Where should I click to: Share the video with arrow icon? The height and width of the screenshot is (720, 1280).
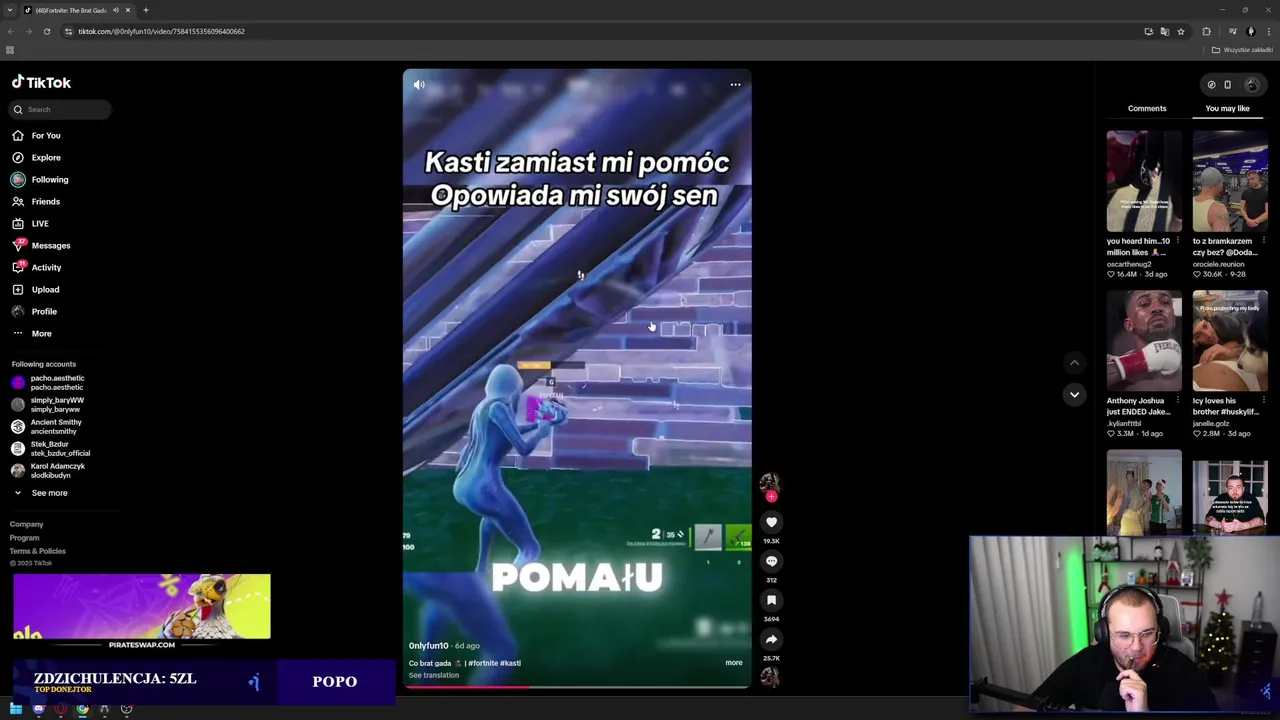click(x=771, y=639)
